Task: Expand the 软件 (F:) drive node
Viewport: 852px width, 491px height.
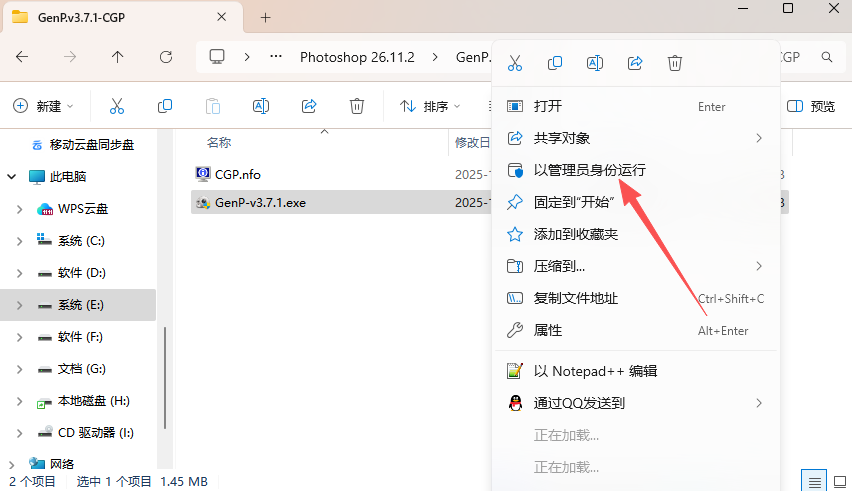Action: [20, 337]
